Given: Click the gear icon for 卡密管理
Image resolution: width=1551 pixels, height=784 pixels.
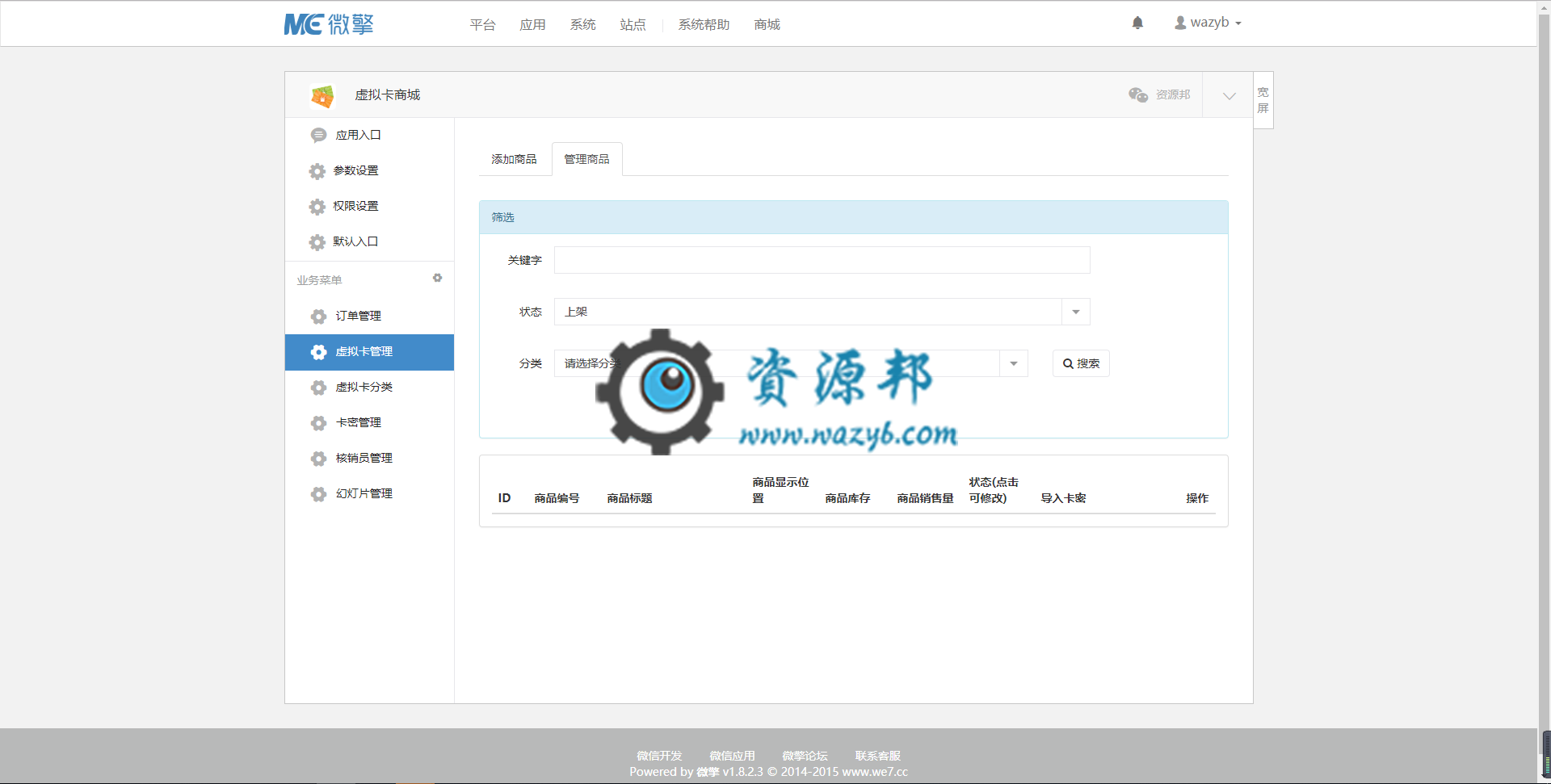Looking at the screenshot, I should point(318,423).
